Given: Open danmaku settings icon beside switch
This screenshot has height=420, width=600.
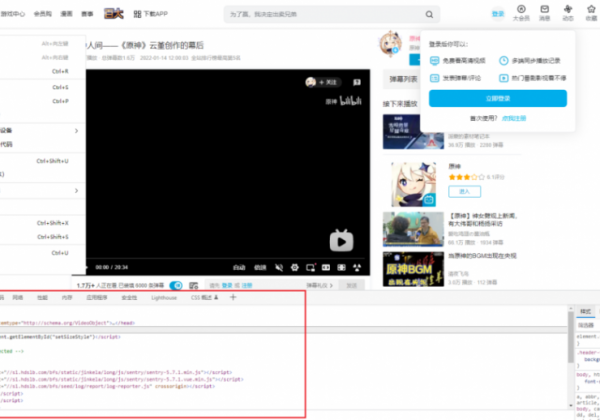Looking at the screenshot, I should [194, 285].
